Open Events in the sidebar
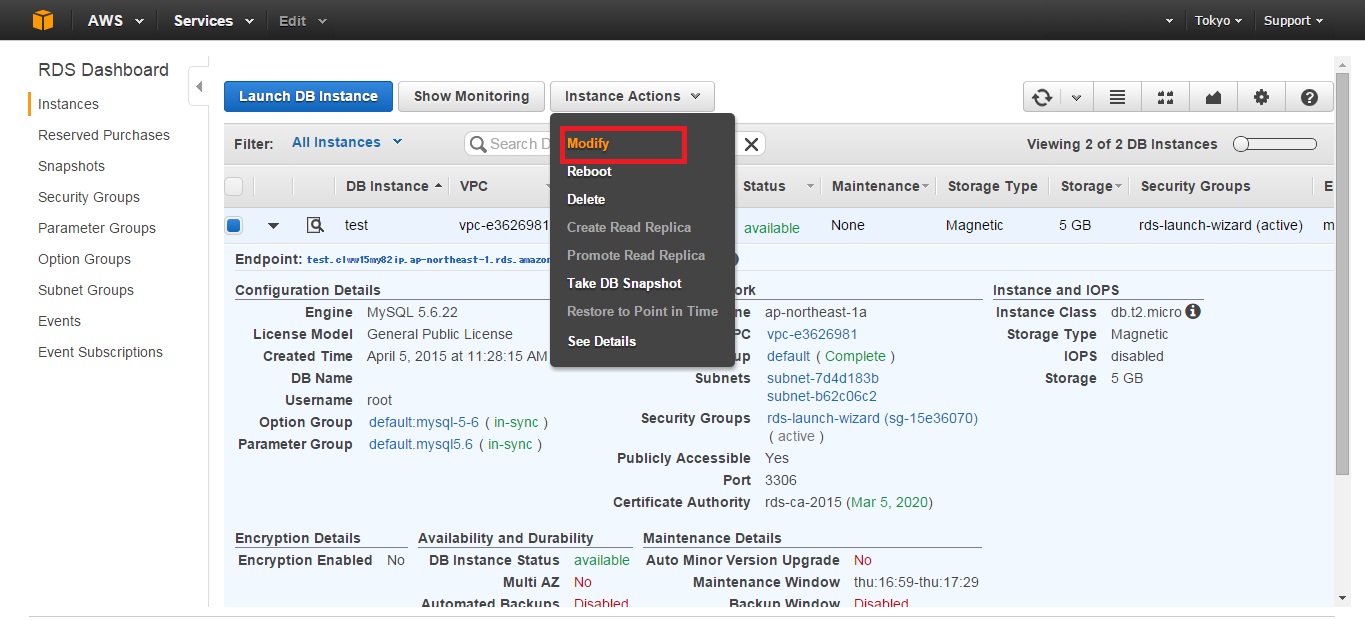 coord(59,321)
